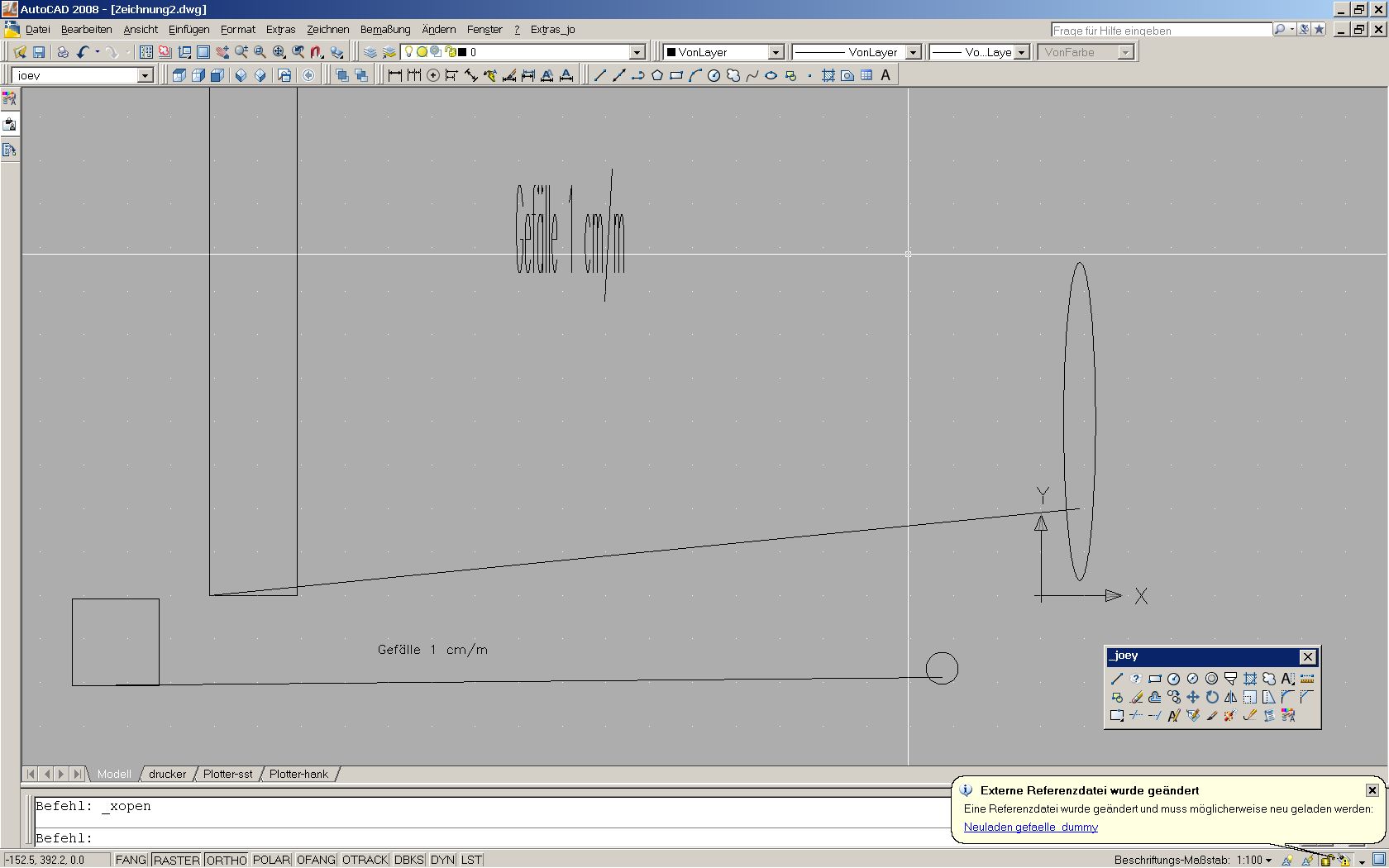
Task: Click the Rotate tool in _joey palette
Action: [1212, 697]
